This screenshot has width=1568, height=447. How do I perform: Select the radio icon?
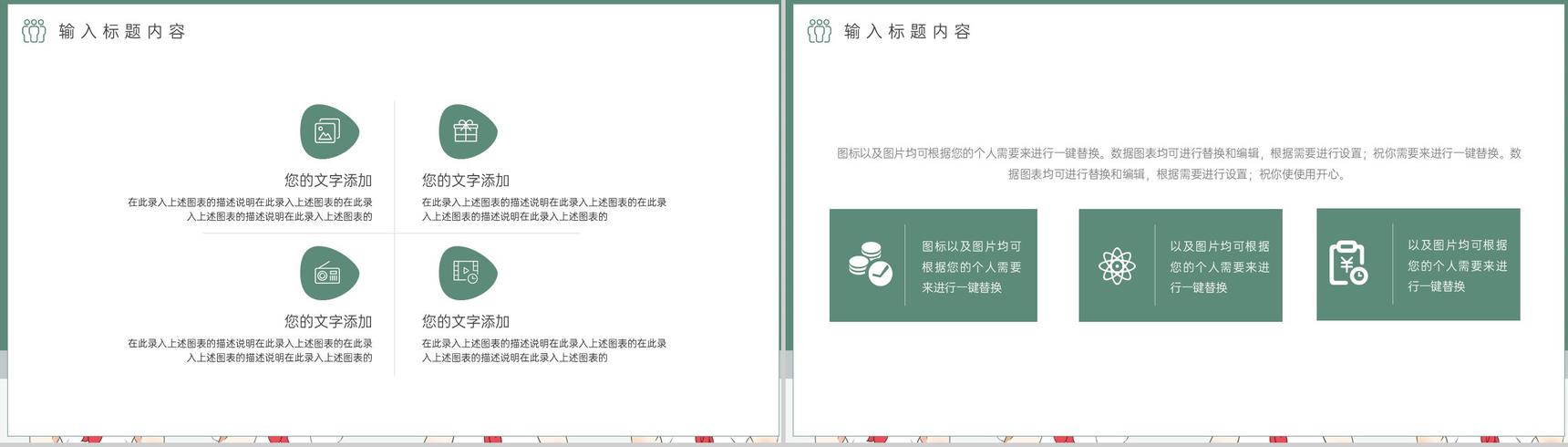327,273
